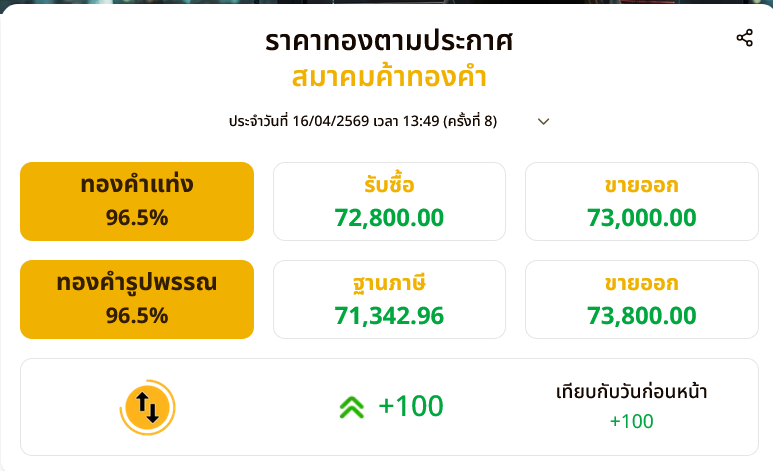Viewport: 773px width, 471px height.
Task: Click the 71,342.96 tax base figure
Action: coord(389,316)
